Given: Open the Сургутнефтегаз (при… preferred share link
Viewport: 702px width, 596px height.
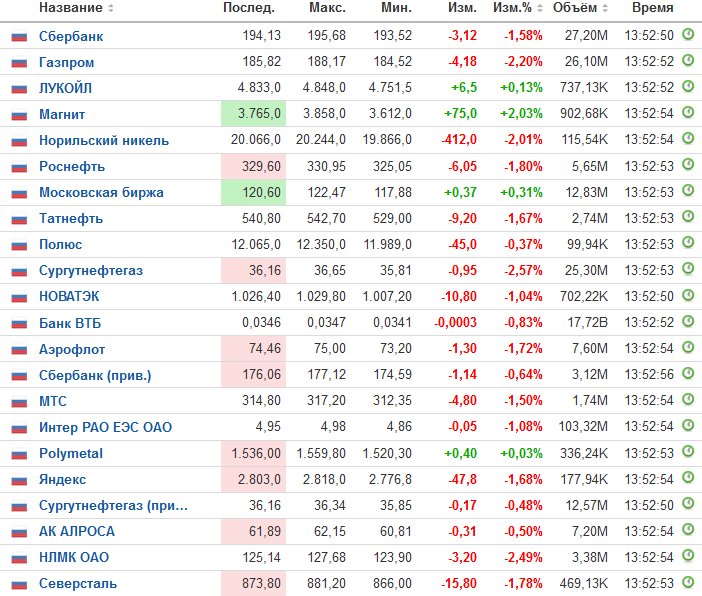Looking at the screenshot, I should [x=113, y=505].
